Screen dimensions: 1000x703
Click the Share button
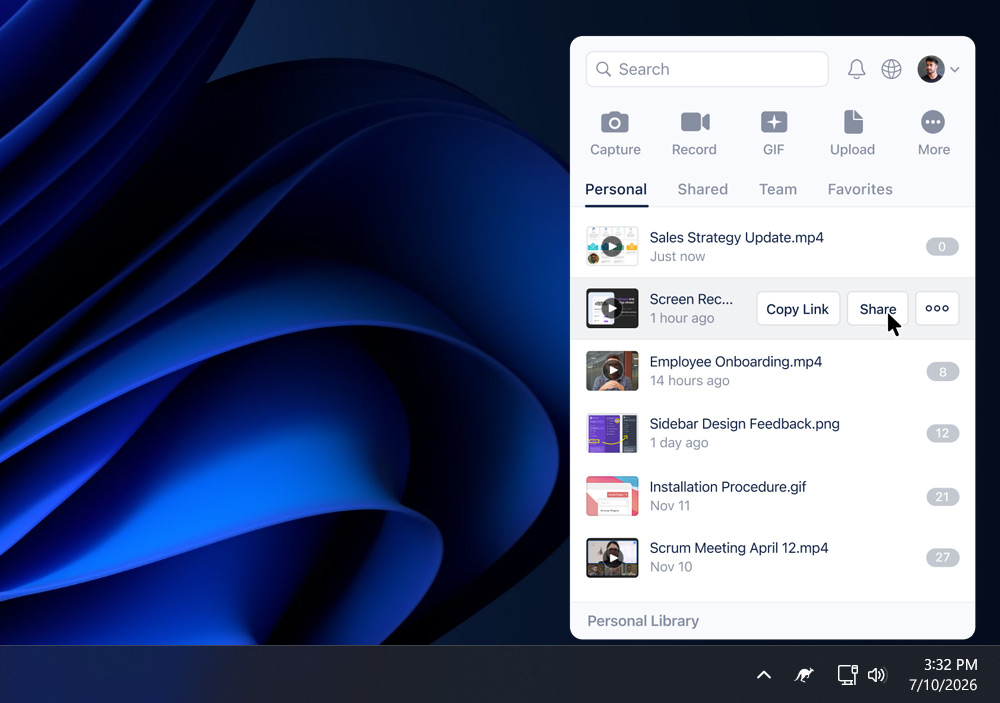click(x=878, y=309)
